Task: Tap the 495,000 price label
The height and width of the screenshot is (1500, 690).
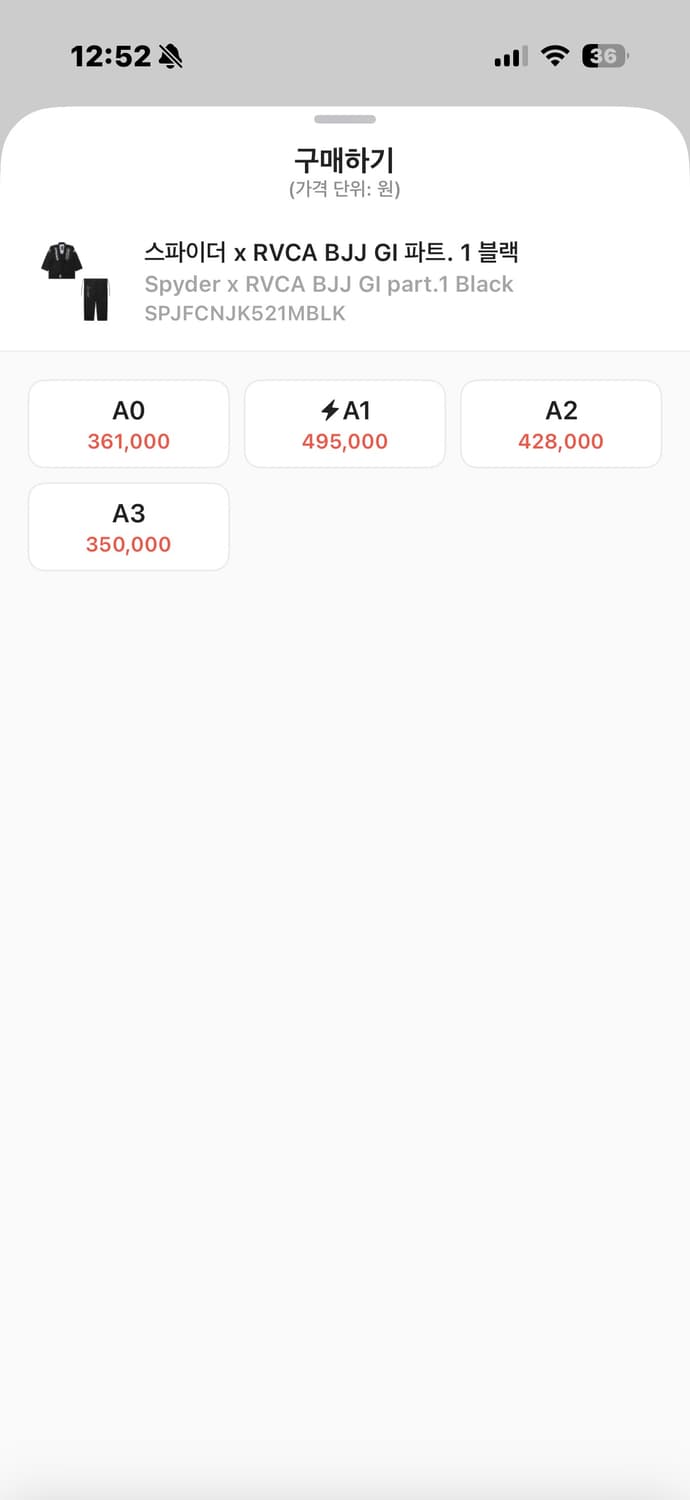Action: pyautogui.click(x=345, y=442)
